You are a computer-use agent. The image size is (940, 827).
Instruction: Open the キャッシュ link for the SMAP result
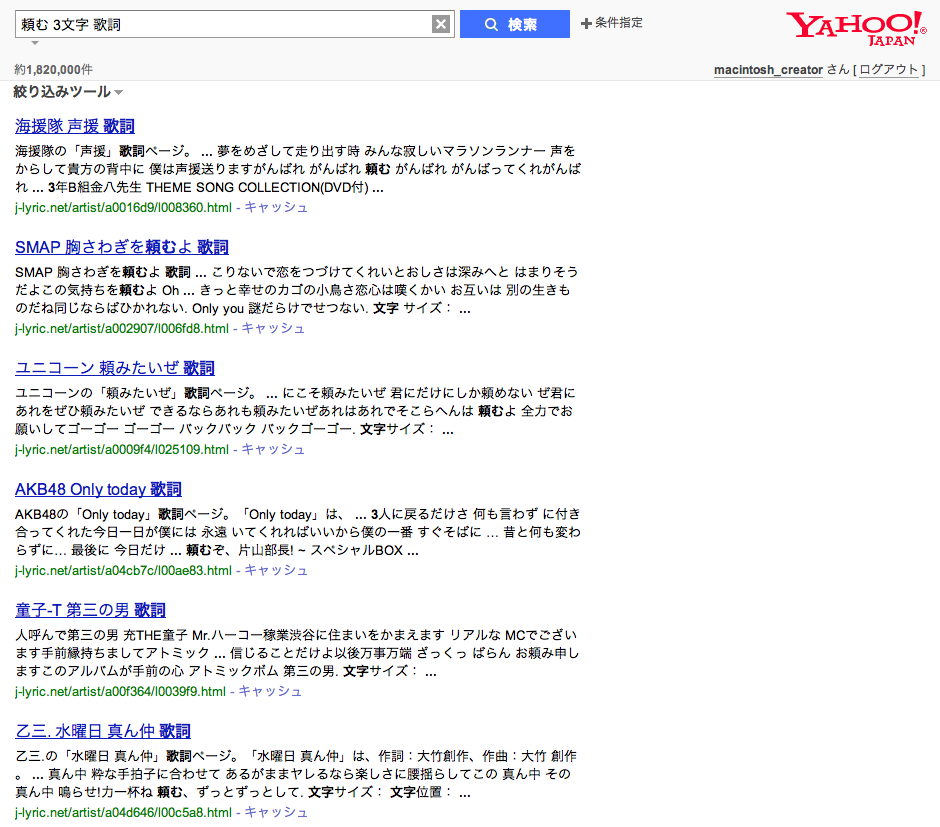tap(273, 328)
